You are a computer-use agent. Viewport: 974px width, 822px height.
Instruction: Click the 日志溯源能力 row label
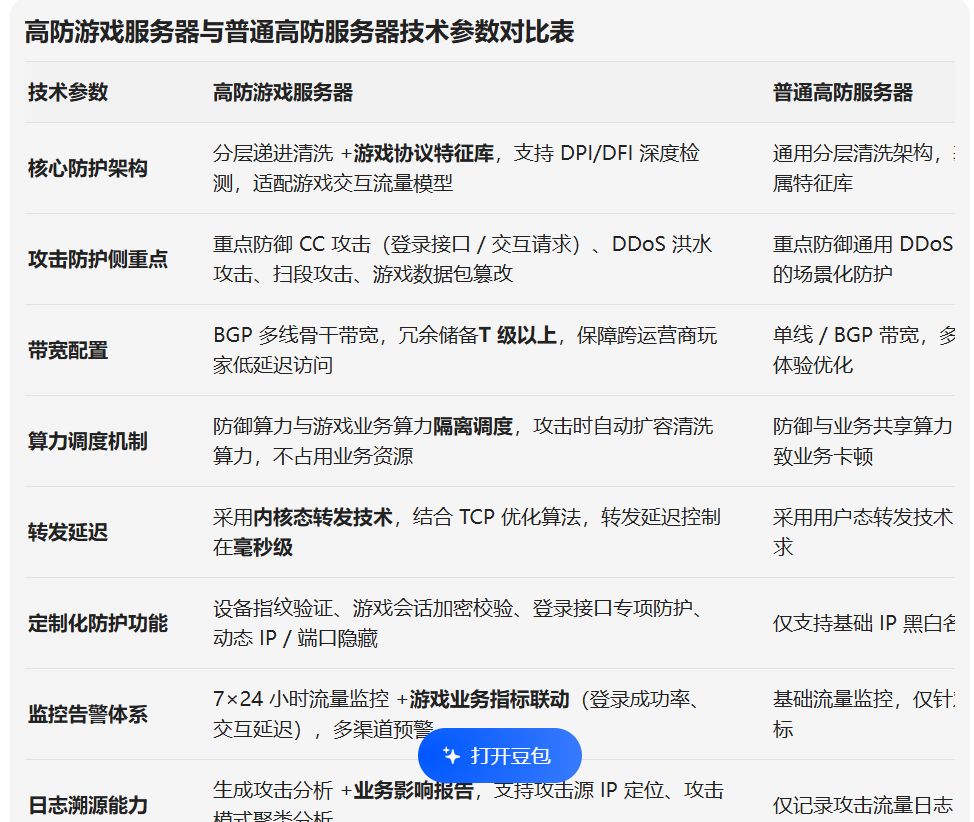[x=88, y=805]
